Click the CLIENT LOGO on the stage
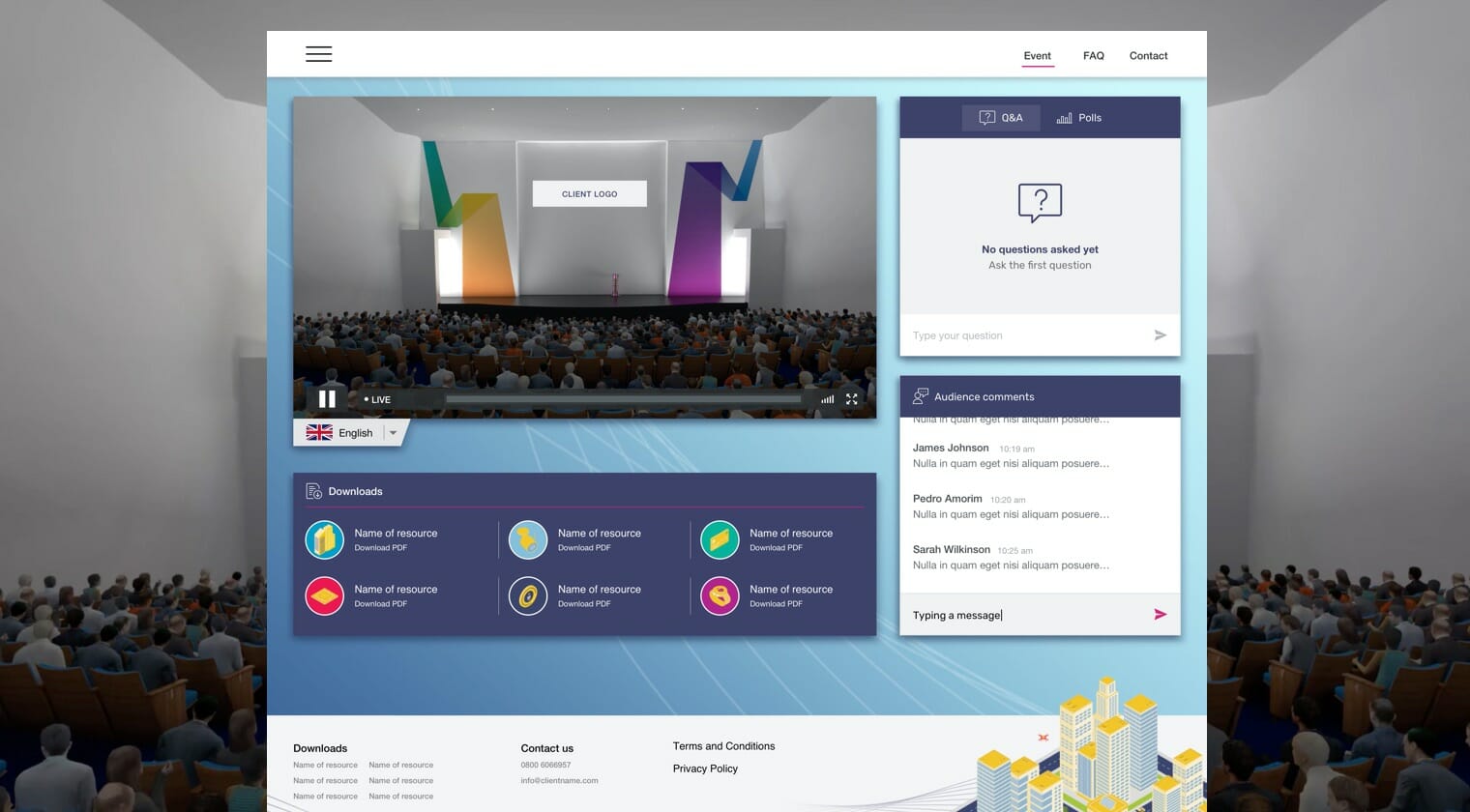This screenshot has height=812, width=1470. [x=590, y=193]
